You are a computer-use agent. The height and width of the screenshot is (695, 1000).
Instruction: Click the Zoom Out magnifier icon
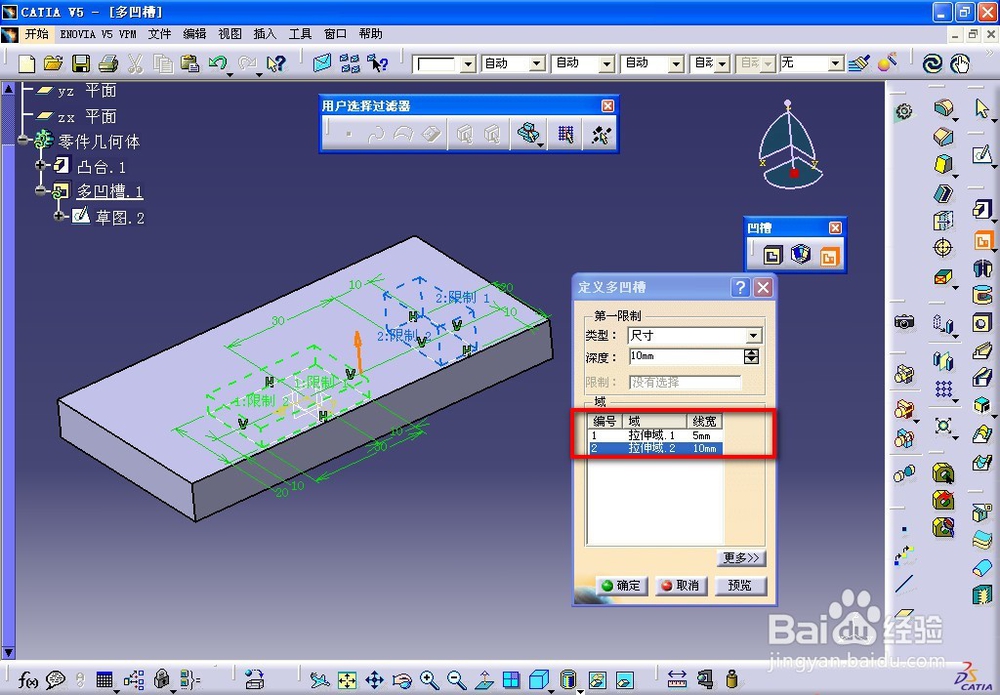(x=456, y=680)
